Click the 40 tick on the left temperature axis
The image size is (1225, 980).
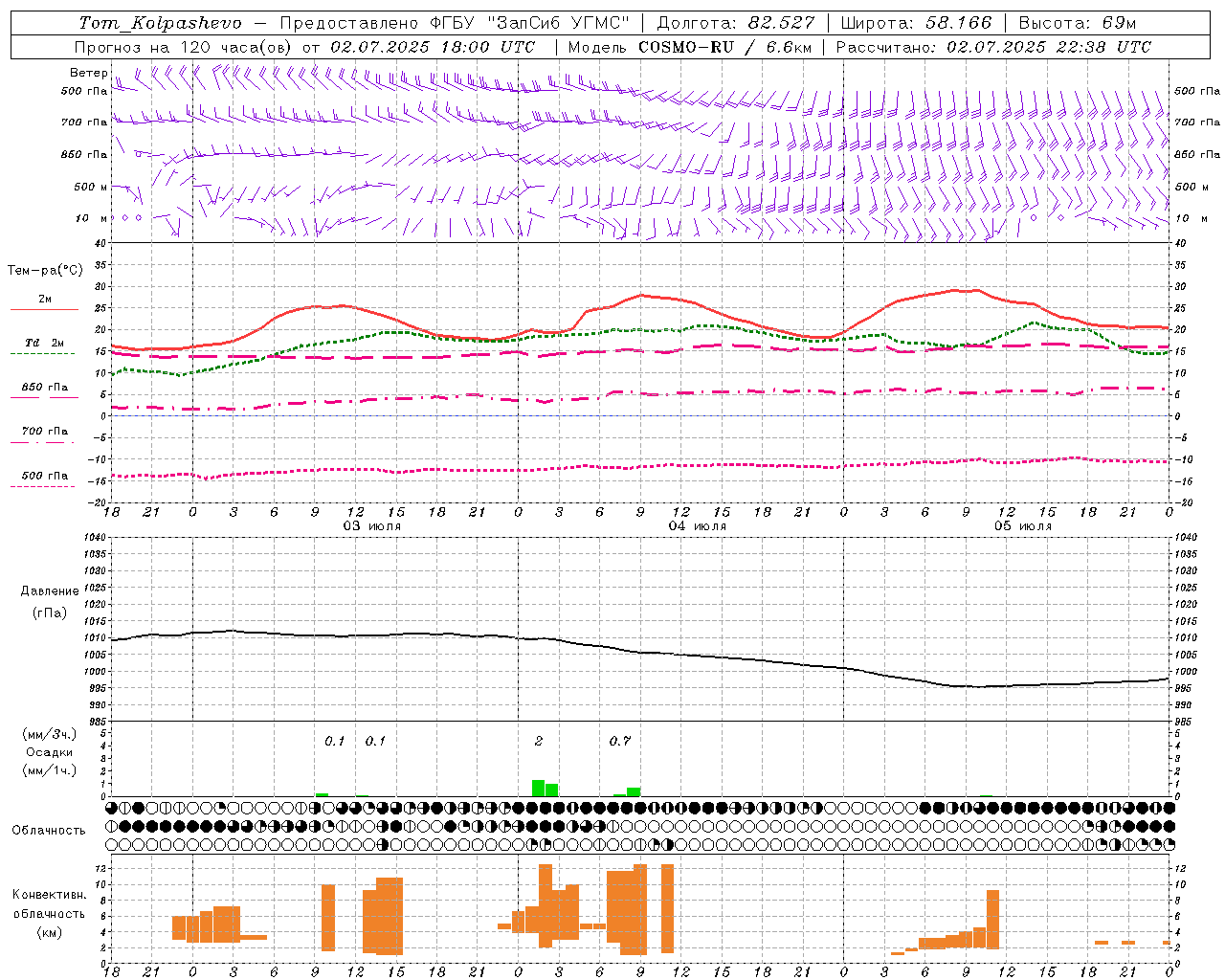(x=100, y=243)
